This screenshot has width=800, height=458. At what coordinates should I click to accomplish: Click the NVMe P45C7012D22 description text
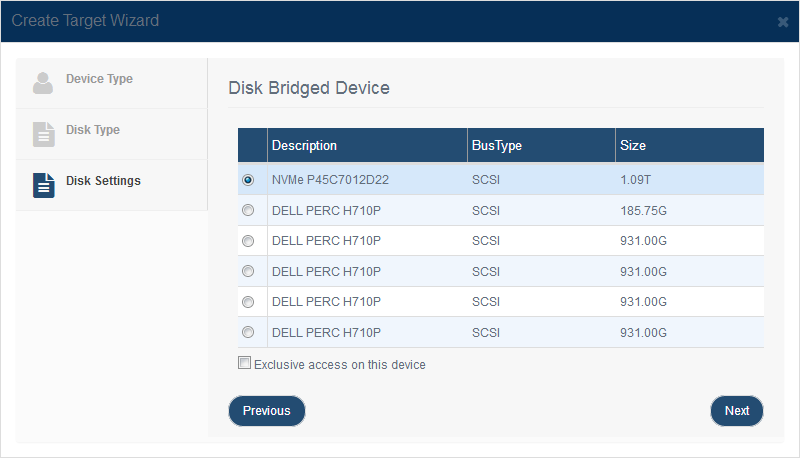[x=330, y=180]
